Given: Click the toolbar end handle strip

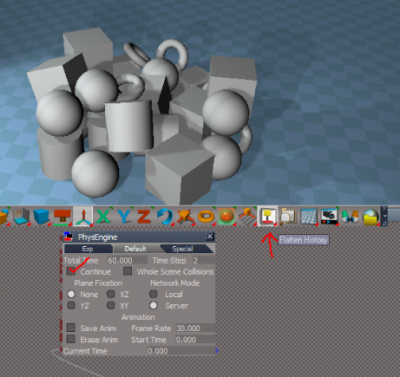Looking at the screenshot, I should [x=384, y=216].
